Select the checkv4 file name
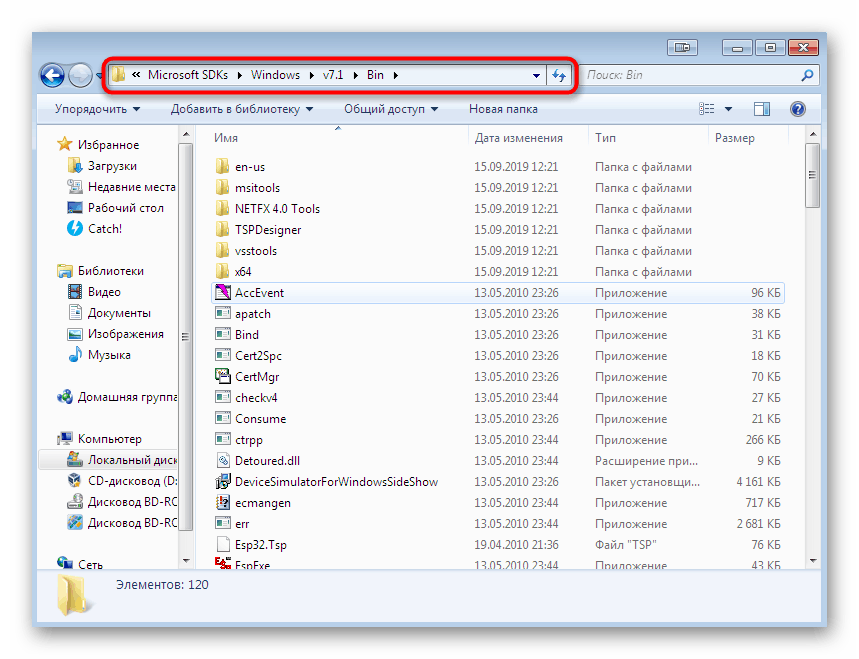Viewport: 859px width, 659px height. pyautogui.click(x=256, y=398)
